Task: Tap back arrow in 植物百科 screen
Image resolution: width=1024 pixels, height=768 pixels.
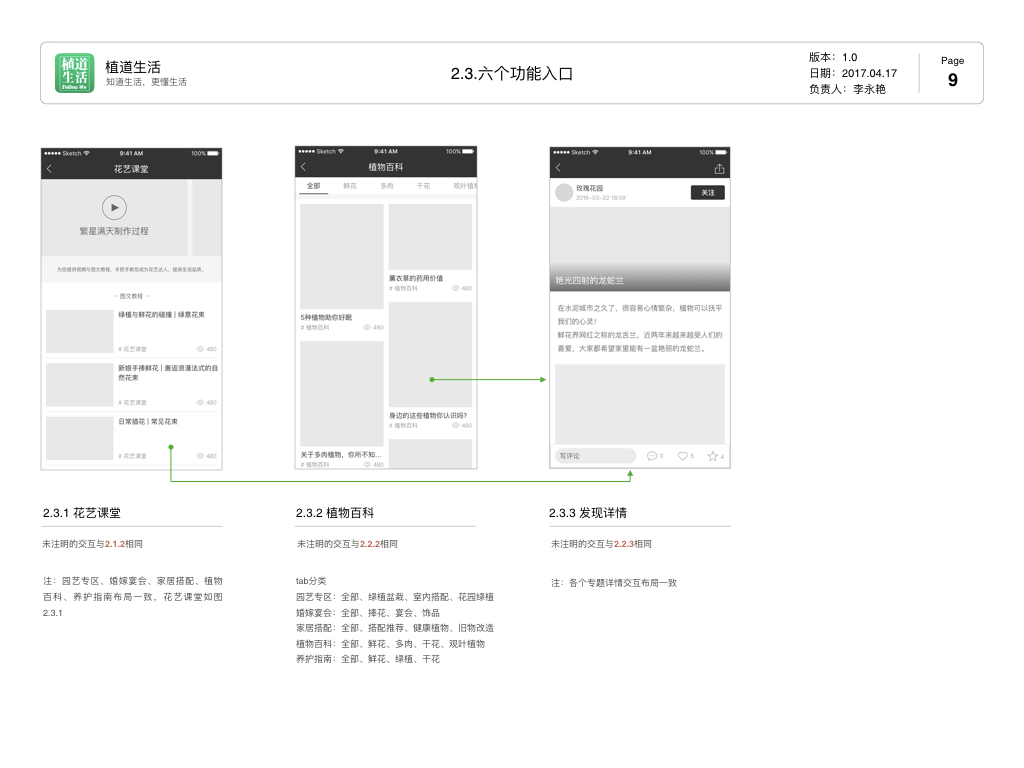Action: [x=304, y=167]
